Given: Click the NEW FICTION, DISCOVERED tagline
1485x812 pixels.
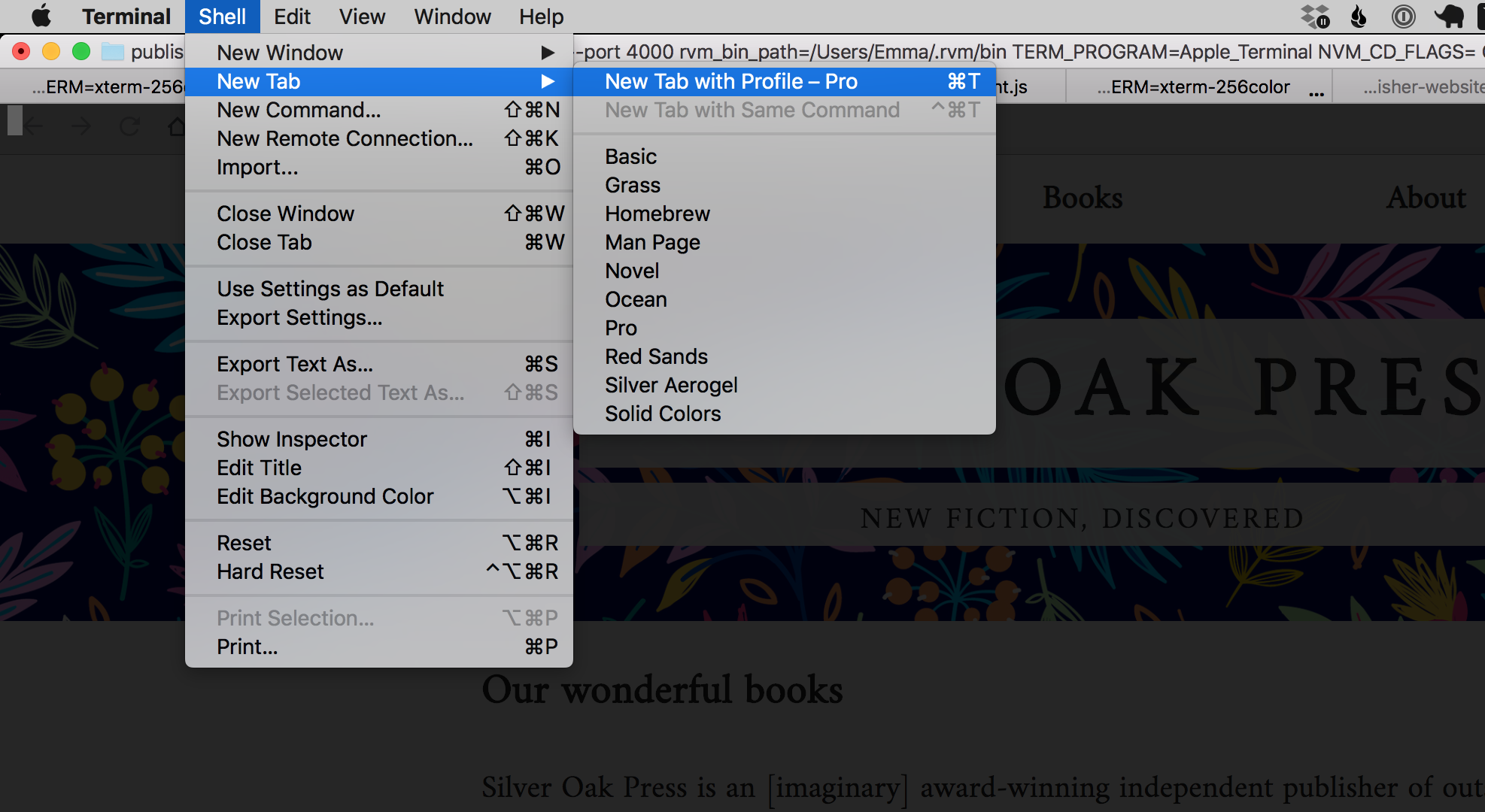Looking at the screenshot, I should tap(1082, 518).
